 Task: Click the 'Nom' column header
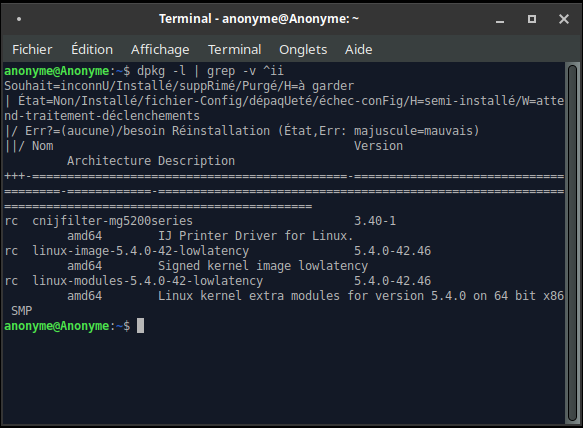coord(43,146)
